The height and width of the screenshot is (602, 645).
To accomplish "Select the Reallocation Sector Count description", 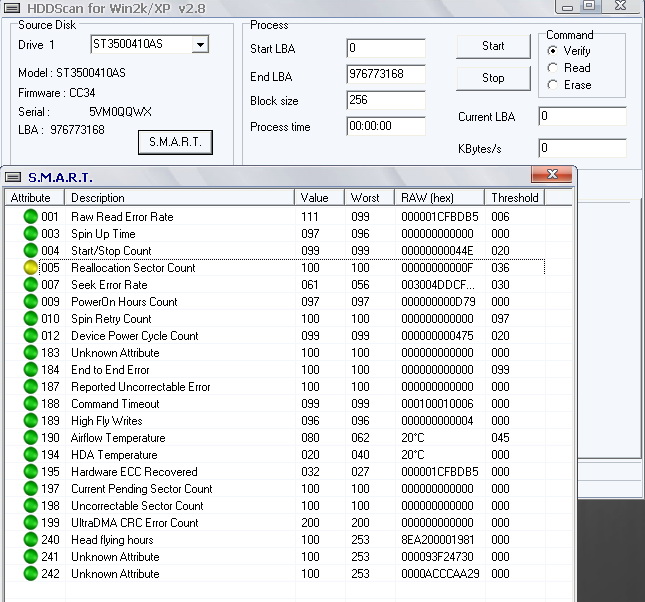I will tap(133, 268).
